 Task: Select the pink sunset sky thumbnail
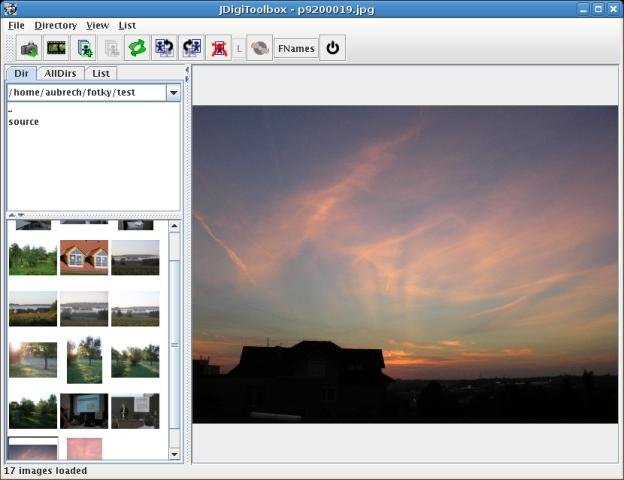coord(84,448)
